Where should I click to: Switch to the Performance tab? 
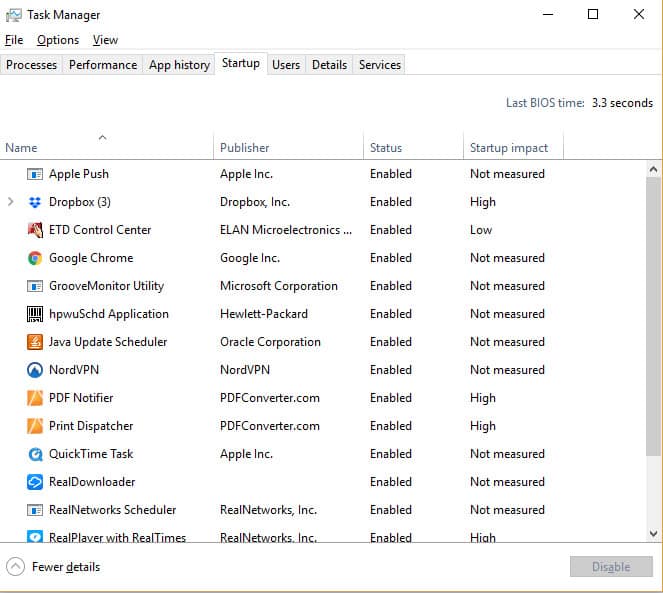pyautogui.click(x=103, y=65)
